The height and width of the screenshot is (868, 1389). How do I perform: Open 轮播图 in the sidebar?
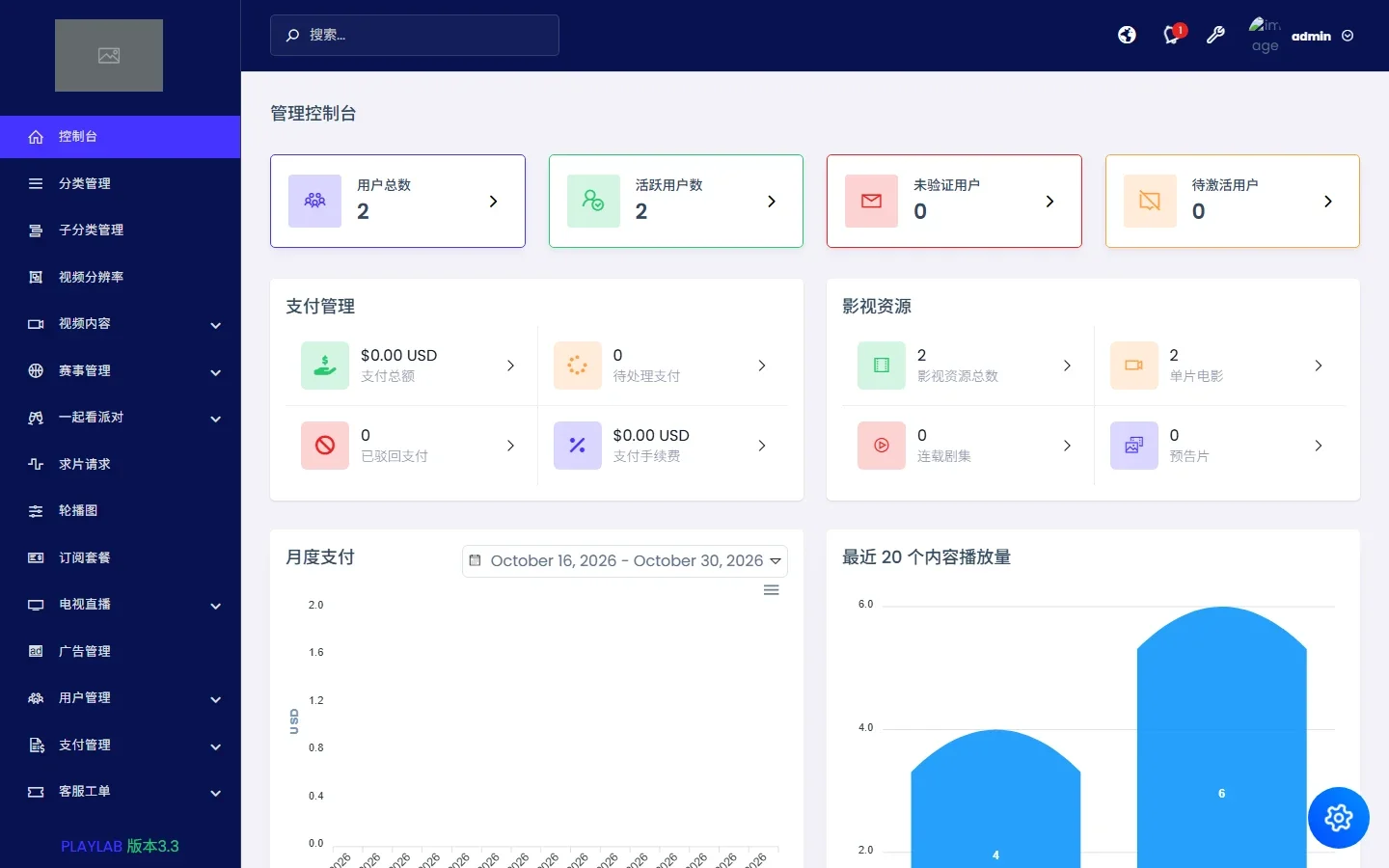coord(121,511)
